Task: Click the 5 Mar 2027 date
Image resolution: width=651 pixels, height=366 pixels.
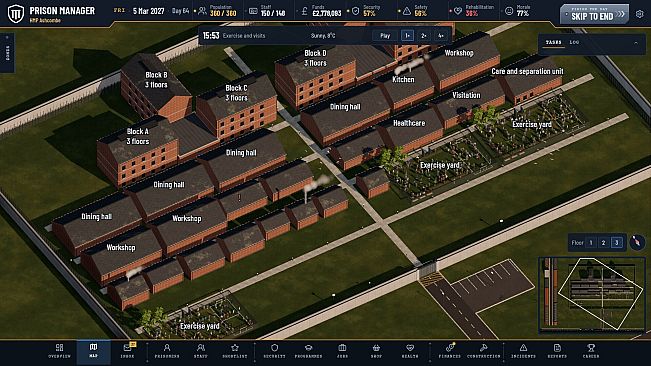Action: click(149, 11)
